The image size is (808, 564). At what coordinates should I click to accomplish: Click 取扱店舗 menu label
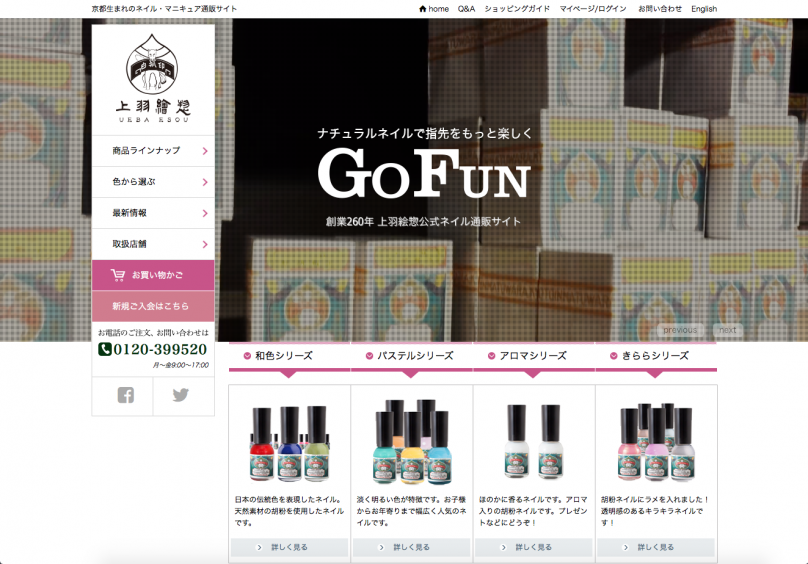click(129, 244)
